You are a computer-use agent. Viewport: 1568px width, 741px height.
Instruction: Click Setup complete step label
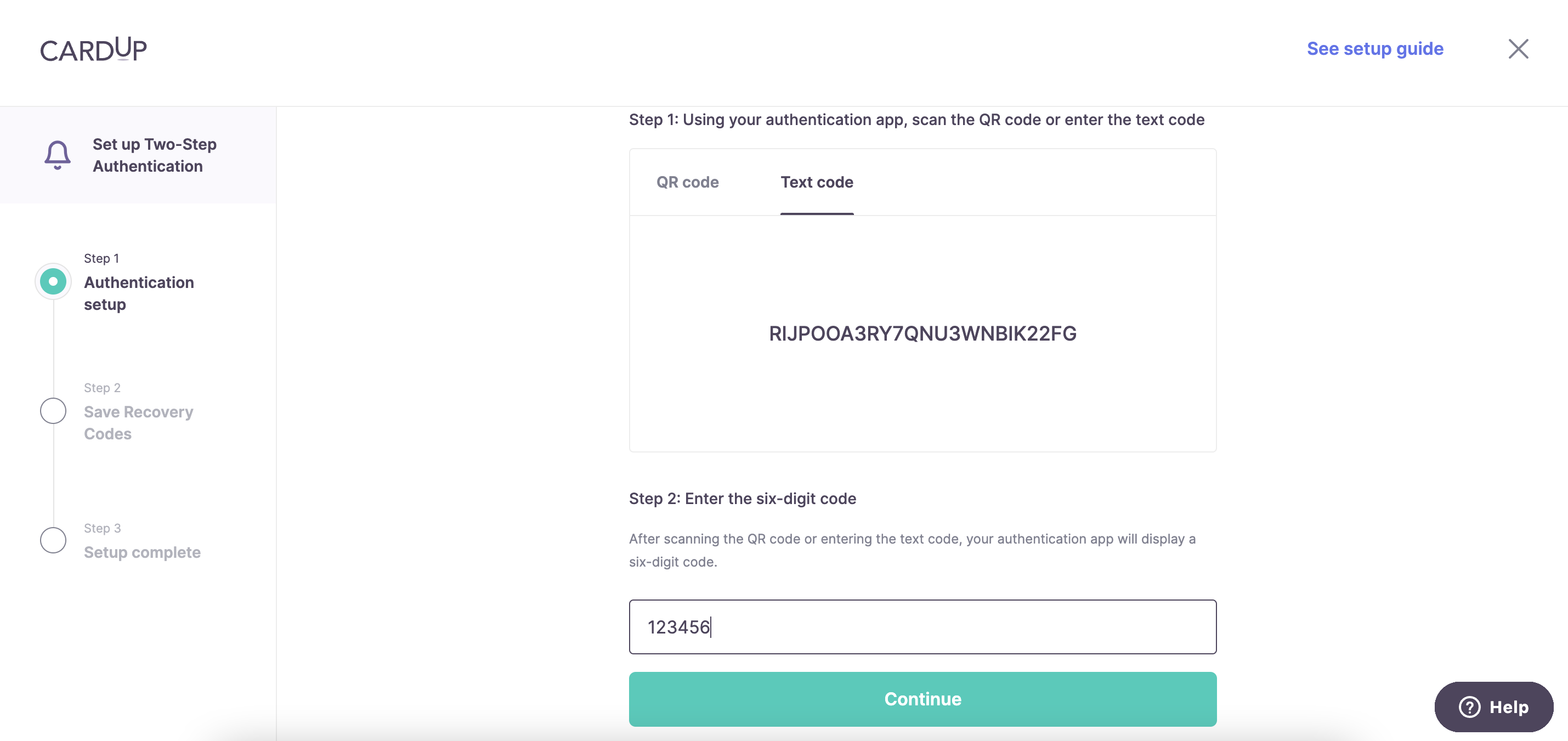coord(142,552)
